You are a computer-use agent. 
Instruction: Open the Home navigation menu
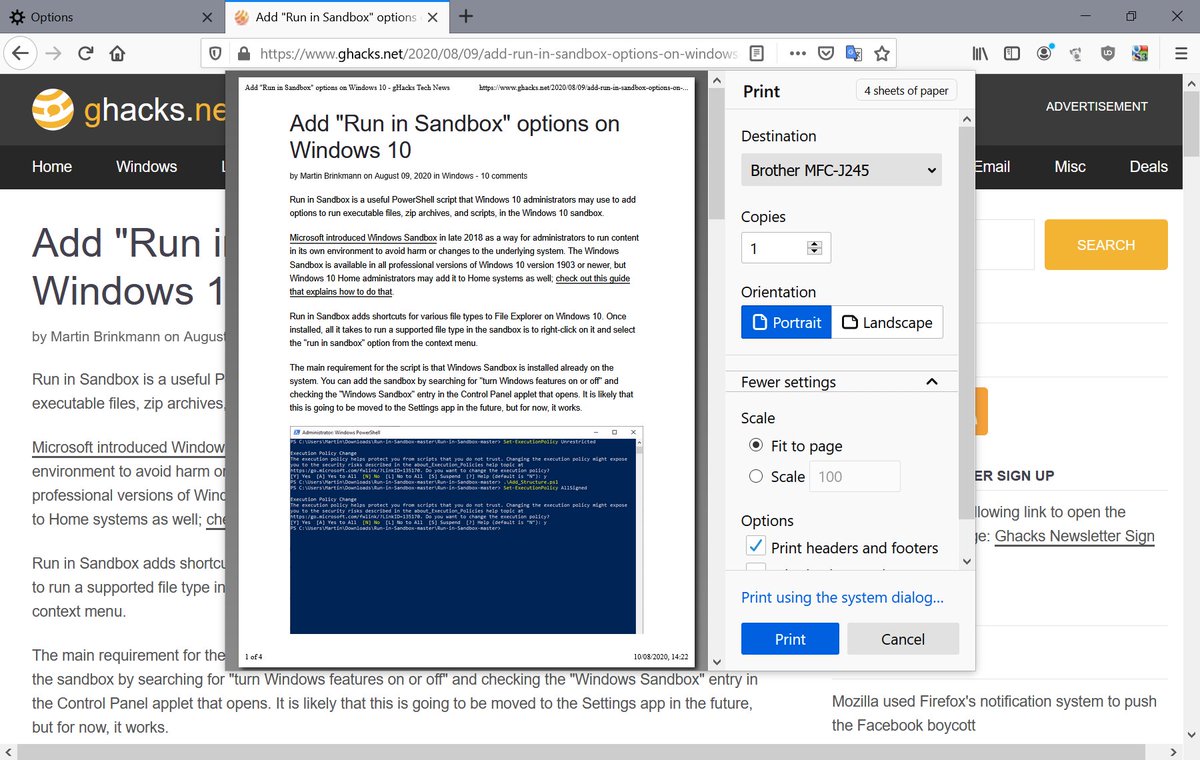click(x=52, y=167)
